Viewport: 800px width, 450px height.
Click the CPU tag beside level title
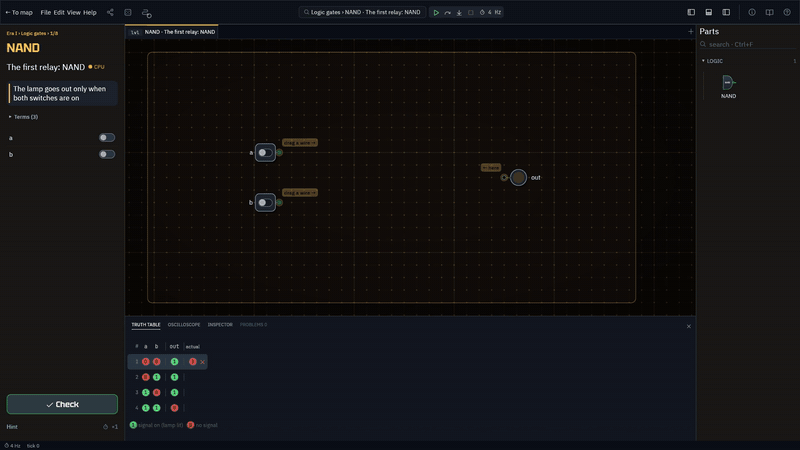coord(96,67)
